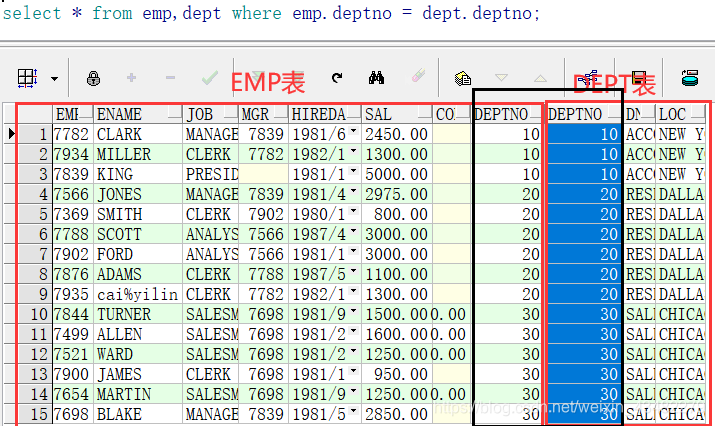Click the cai%yilin name cell

click(138, 294)
